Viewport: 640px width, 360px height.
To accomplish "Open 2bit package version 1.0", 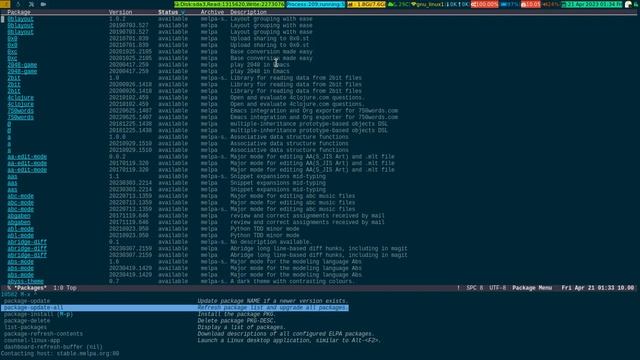I will (x=14, y=78).
